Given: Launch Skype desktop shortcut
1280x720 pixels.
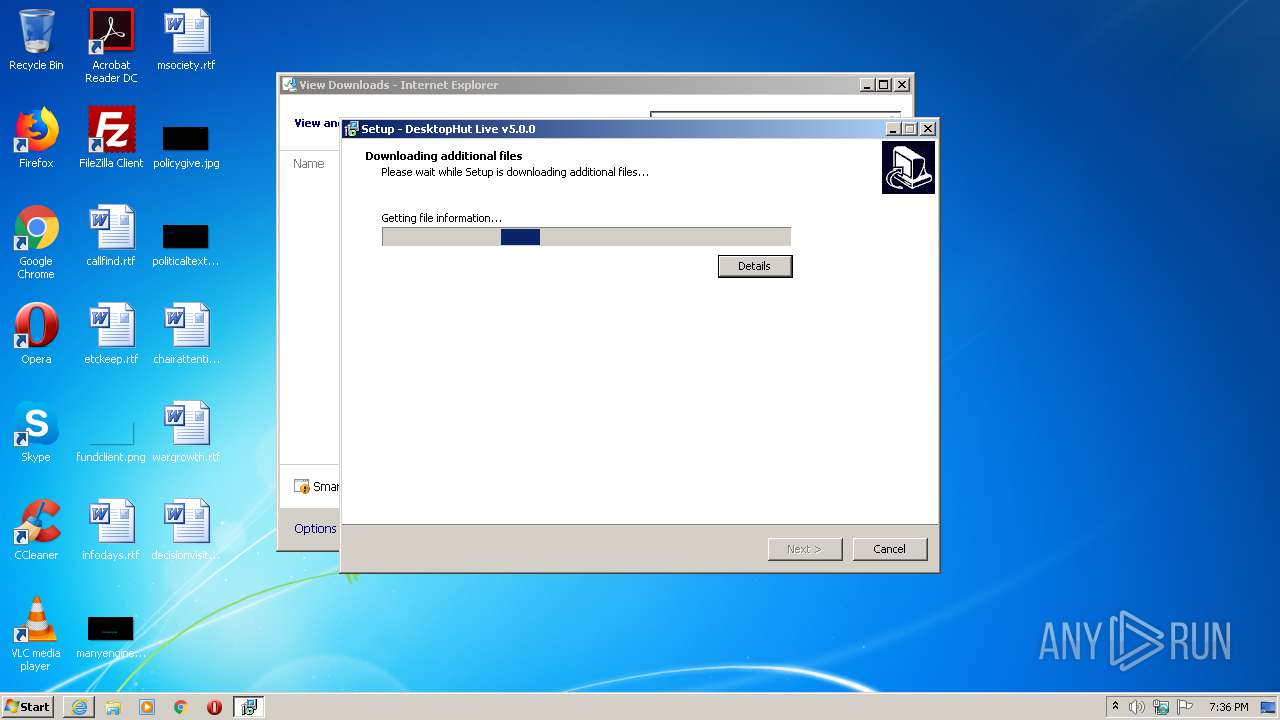Looking at the screenshot, I should point(36,432).
